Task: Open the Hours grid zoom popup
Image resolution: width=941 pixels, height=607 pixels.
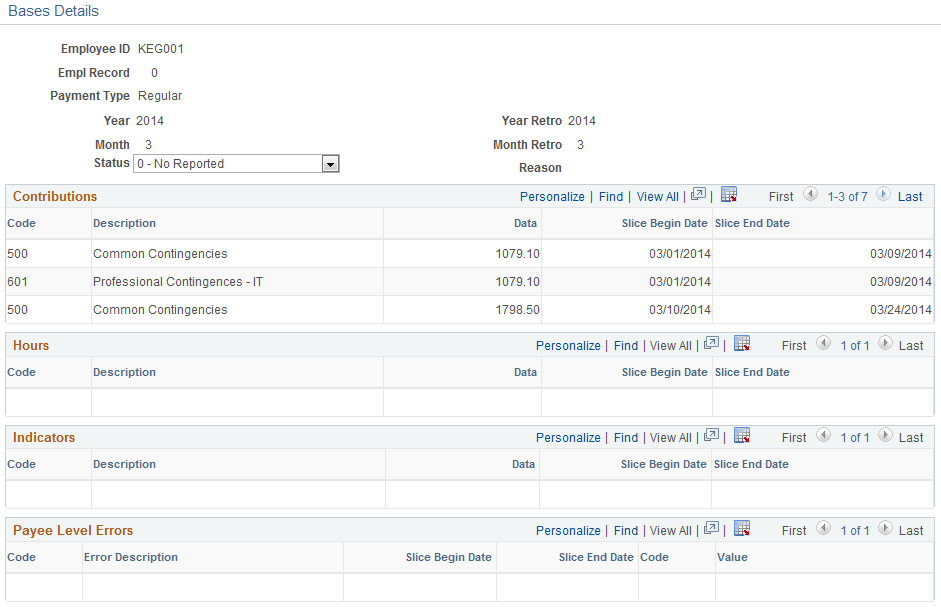Action: pyautogui.click(x=711, y=343)
